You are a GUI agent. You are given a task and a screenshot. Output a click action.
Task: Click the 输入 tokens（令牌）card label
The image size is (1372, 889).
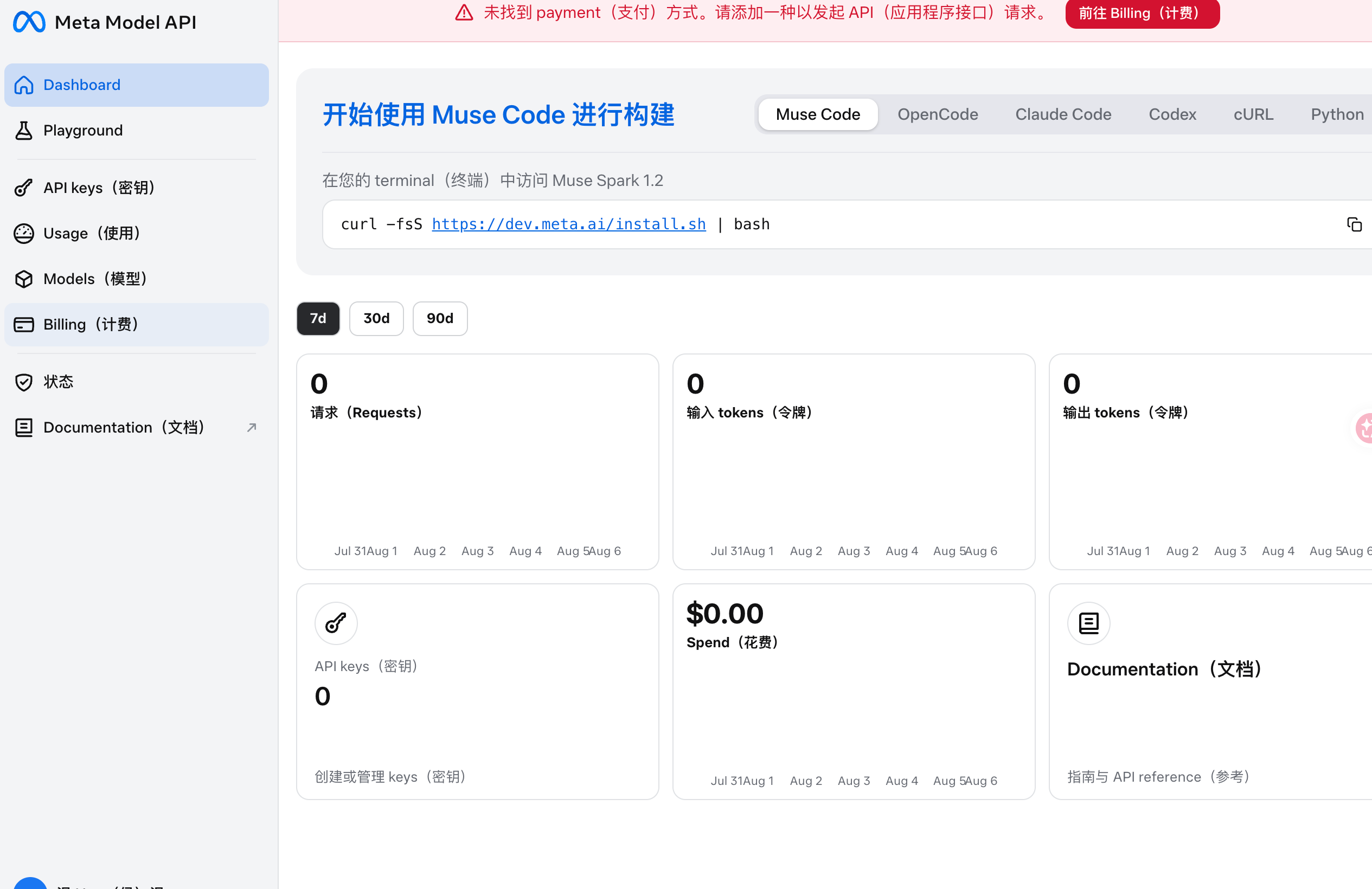click(x=749, y=413)
